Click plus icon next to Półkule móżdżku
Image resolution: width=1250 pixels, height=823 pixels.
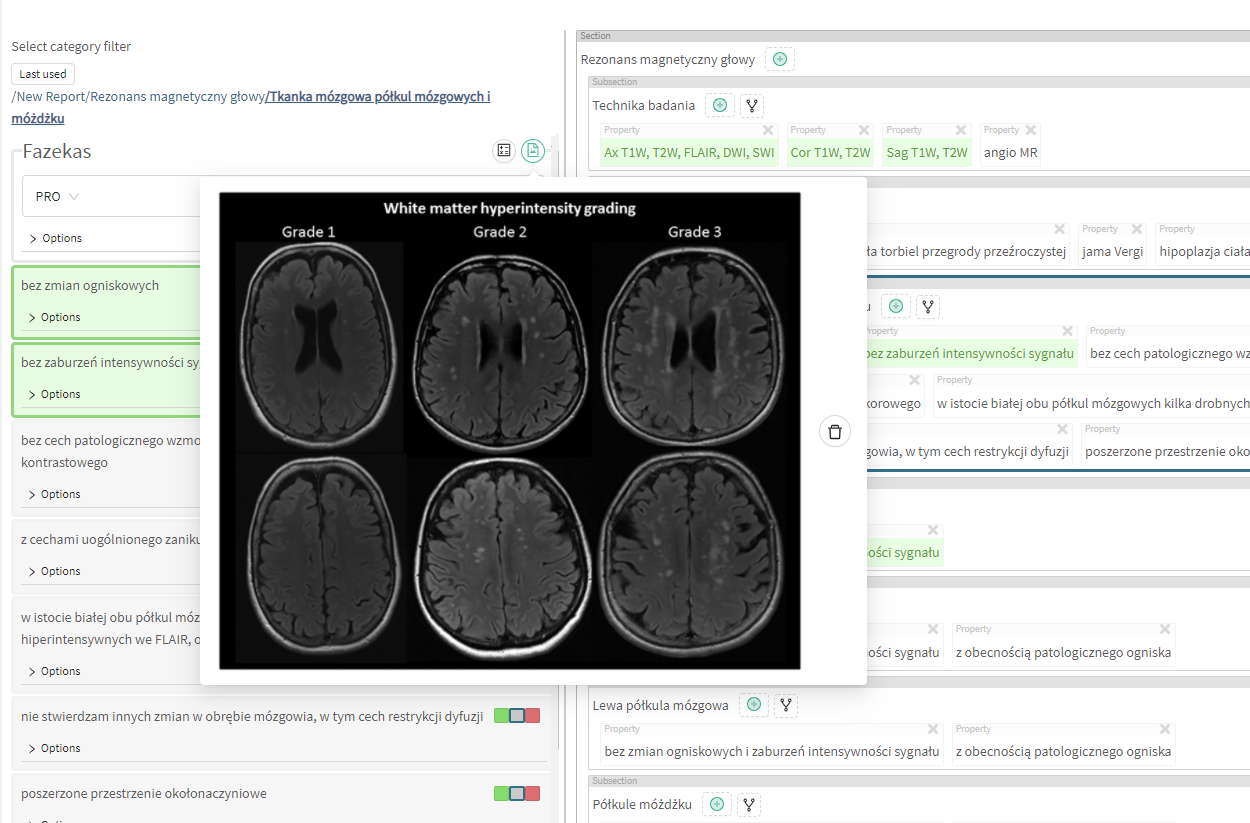pos(717,804)
